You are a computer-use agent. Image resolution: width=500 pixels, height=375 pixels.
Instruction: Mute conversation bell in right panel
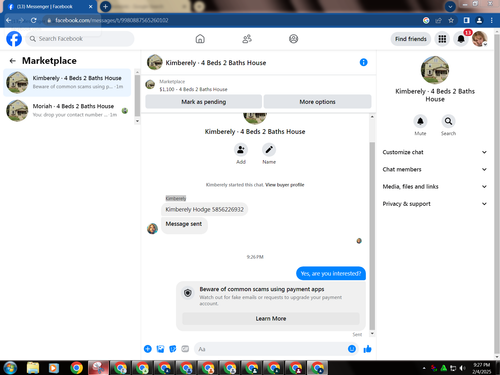point(420,121)
